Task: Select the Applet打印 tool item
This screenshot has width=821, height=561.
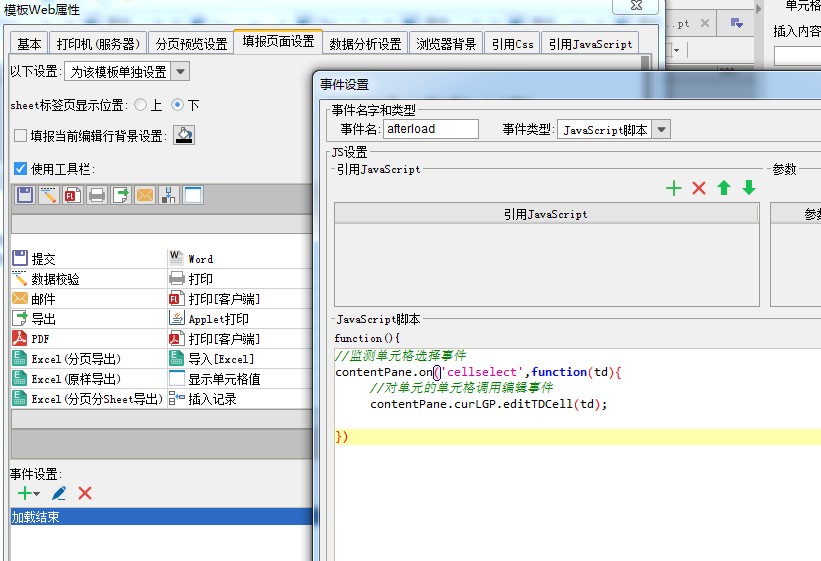Action: 240,318
